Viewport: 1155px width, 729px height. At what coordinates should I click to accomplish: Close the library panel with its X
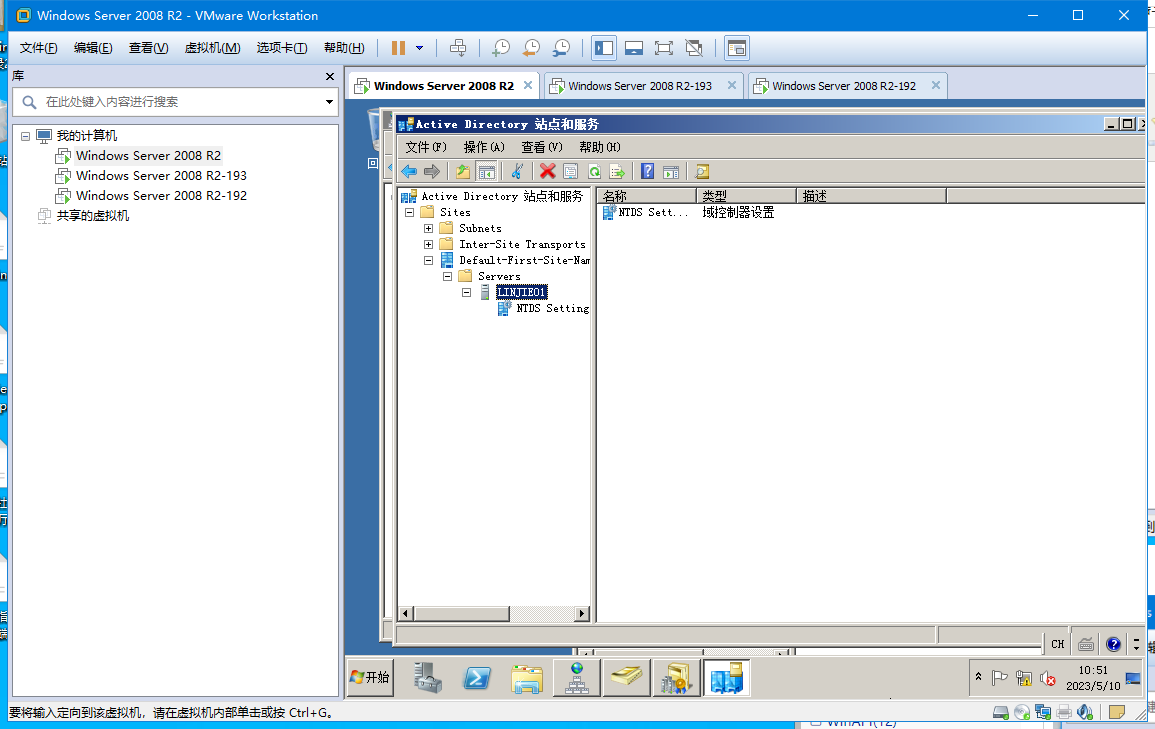click(330, 77)
